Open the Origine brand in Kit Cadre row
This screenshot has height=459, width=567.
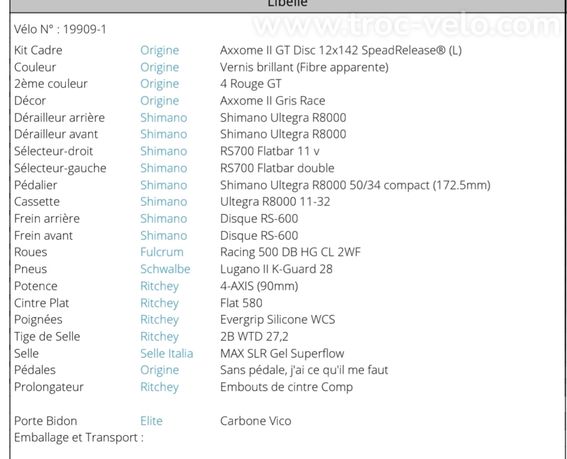point(159,50)
